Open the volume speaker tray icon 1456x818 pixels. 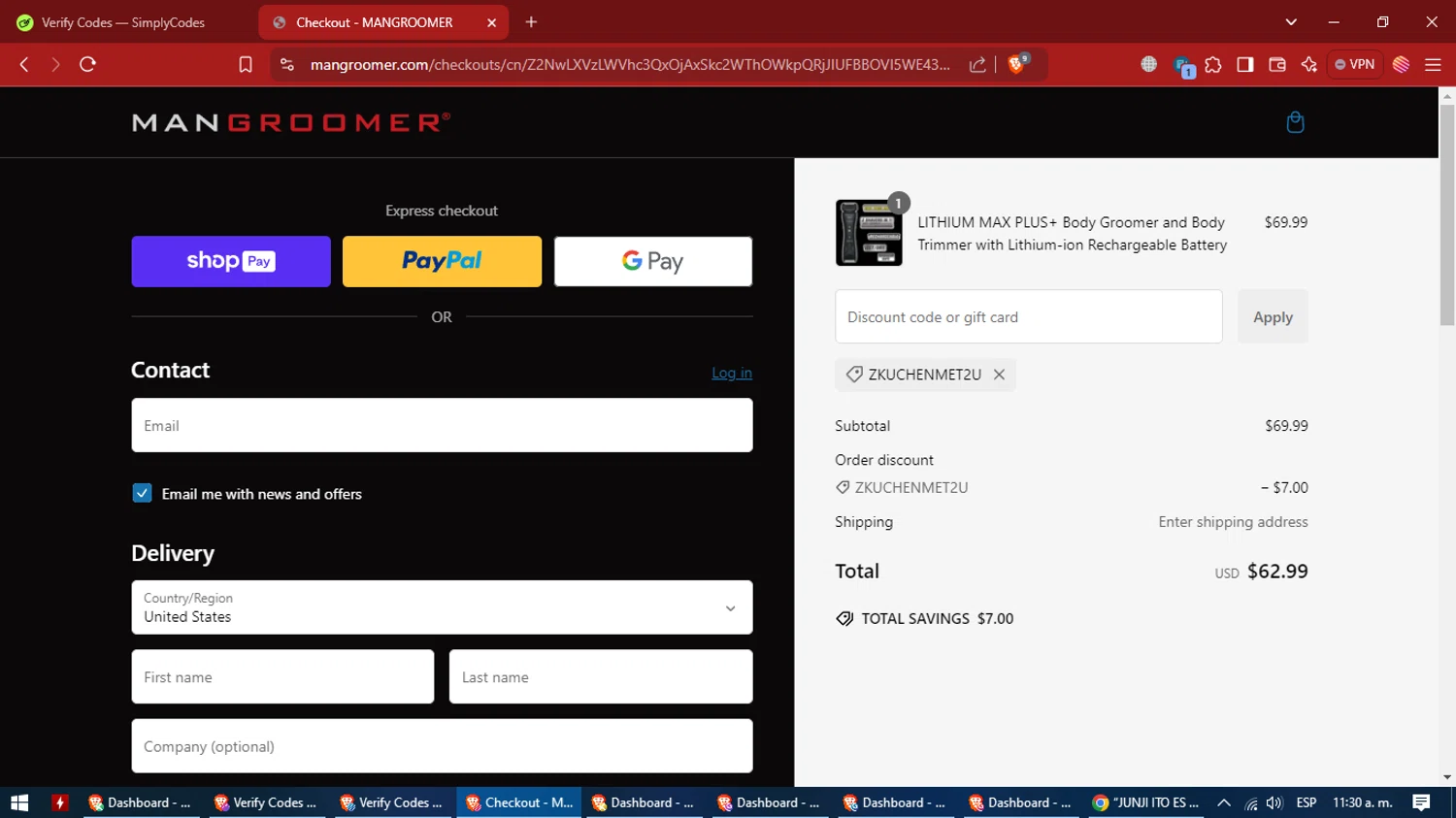[1274, 802]
